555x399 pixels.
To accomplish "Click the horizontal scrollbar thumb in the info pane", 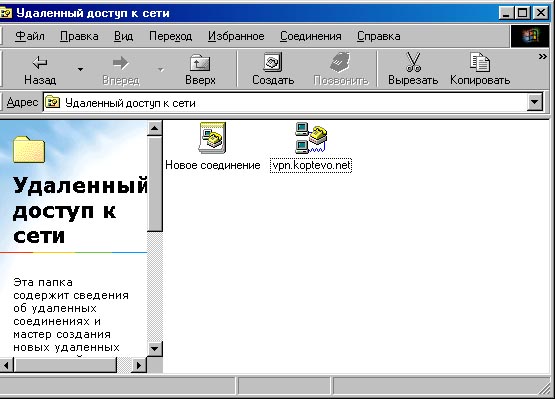I will pyautogui.click(x=65, y=365).
